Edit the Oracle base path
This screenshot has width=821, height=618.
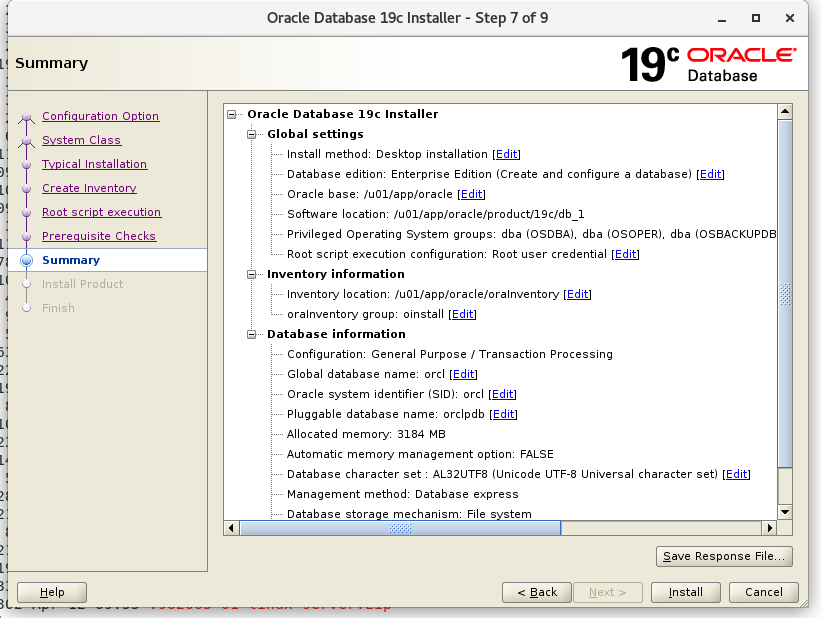click(x=472, y=194)
